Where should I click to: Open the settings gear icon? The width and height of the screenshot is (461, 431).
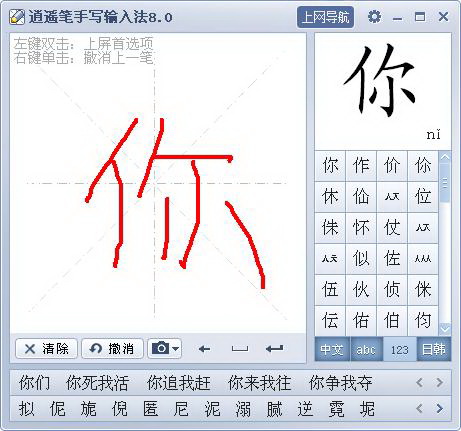click(374, 17)
